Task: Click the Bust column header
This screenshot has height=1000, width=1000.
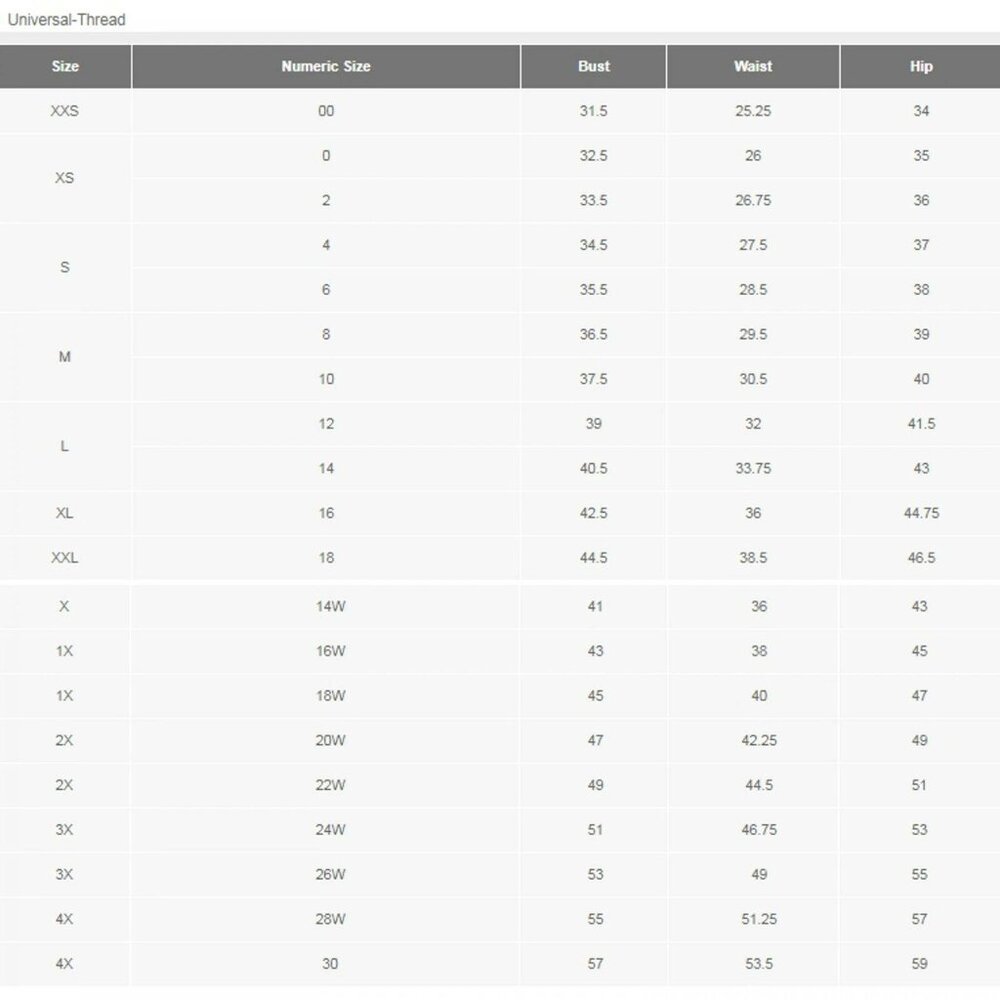Action: [594, 66]
